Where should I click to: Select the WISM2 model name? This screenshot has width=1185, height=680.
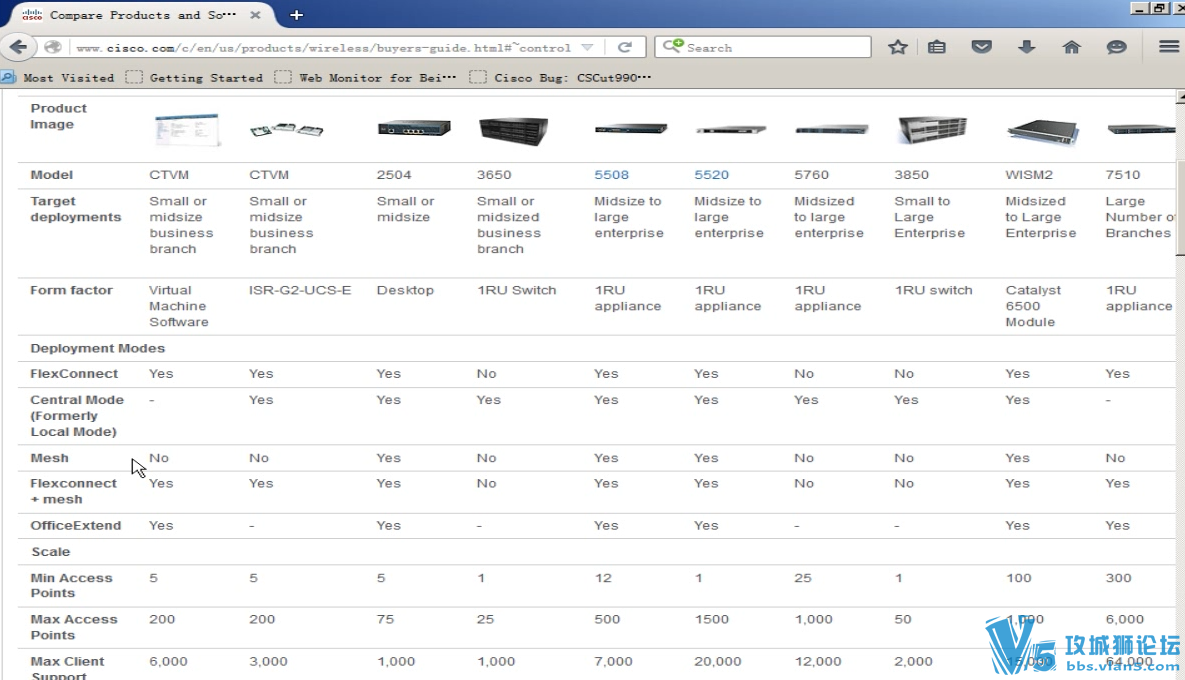point(1029,175)
